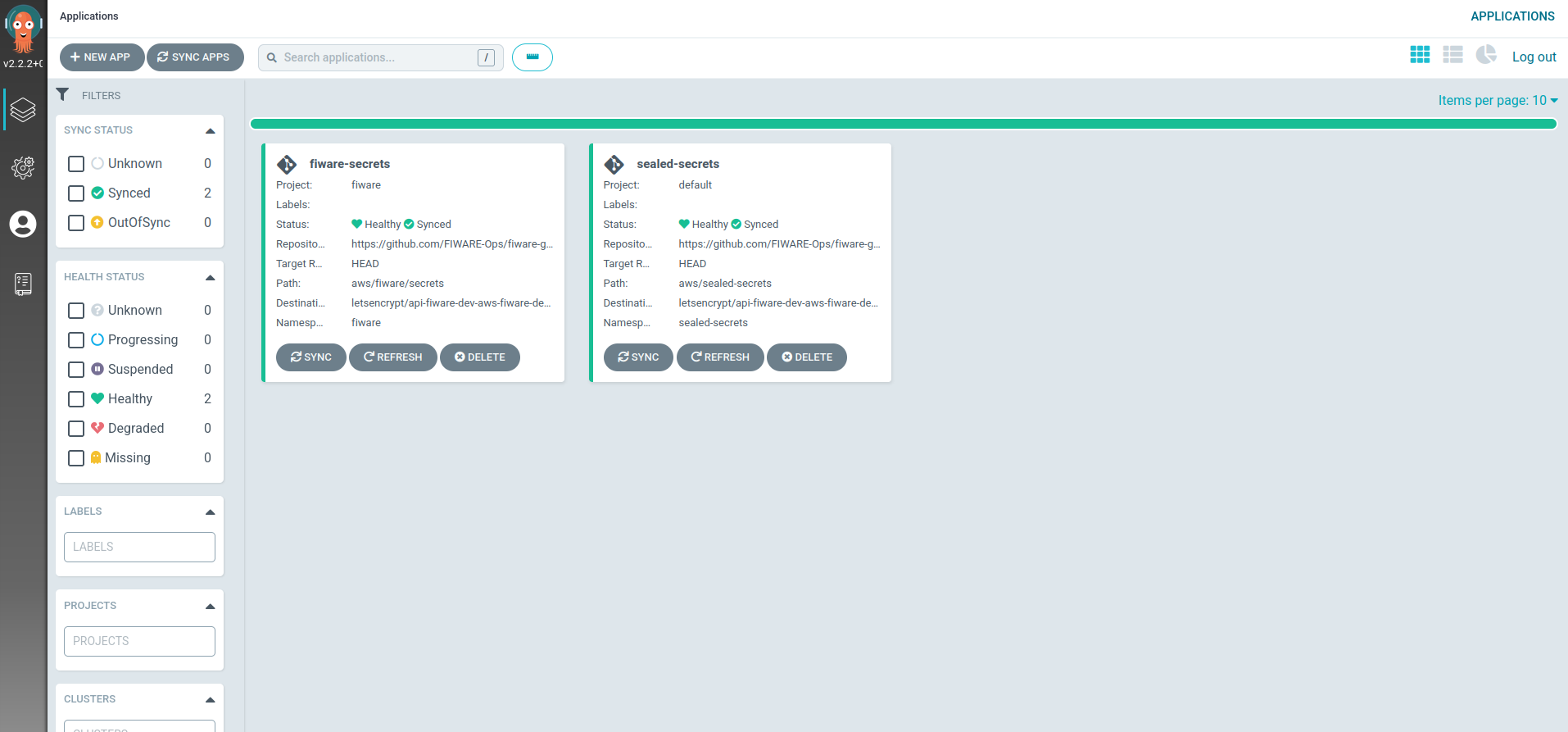Refresh the sealed-secrets application
The width and height of the screenshot is (1568, 732).
pyautogui.click(x=720, y=357)
